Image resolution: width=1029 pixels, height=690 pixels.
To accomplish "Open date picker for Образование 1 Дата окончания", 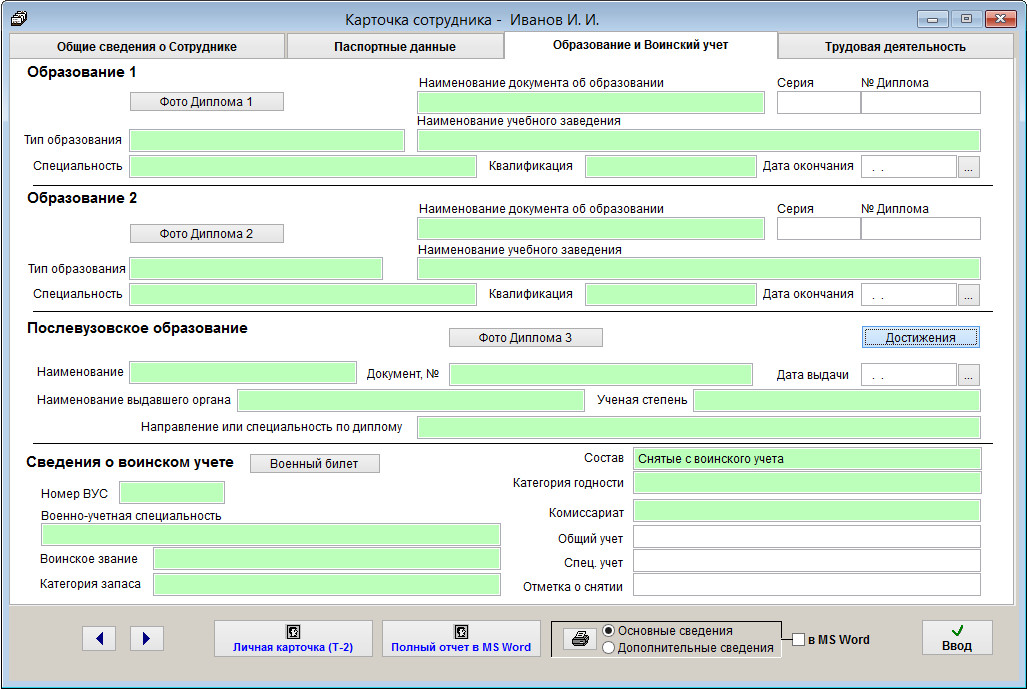I will point(969,167).
